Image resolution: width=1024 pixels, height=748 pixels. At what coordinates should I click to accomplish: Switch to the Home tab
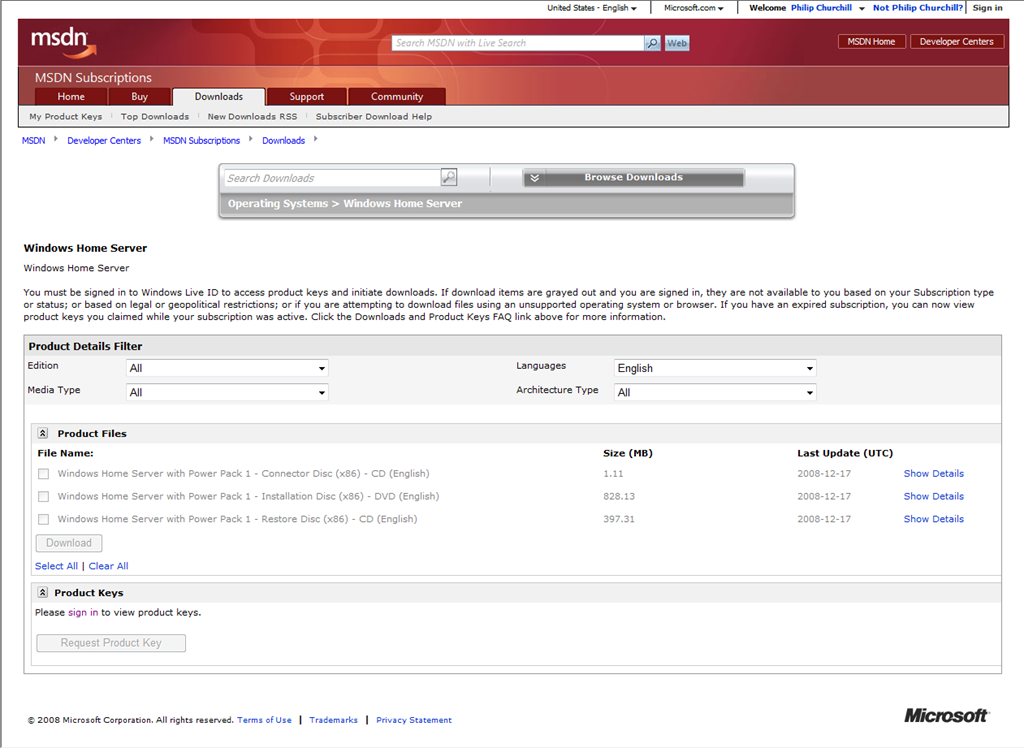(x=71, y=97)
